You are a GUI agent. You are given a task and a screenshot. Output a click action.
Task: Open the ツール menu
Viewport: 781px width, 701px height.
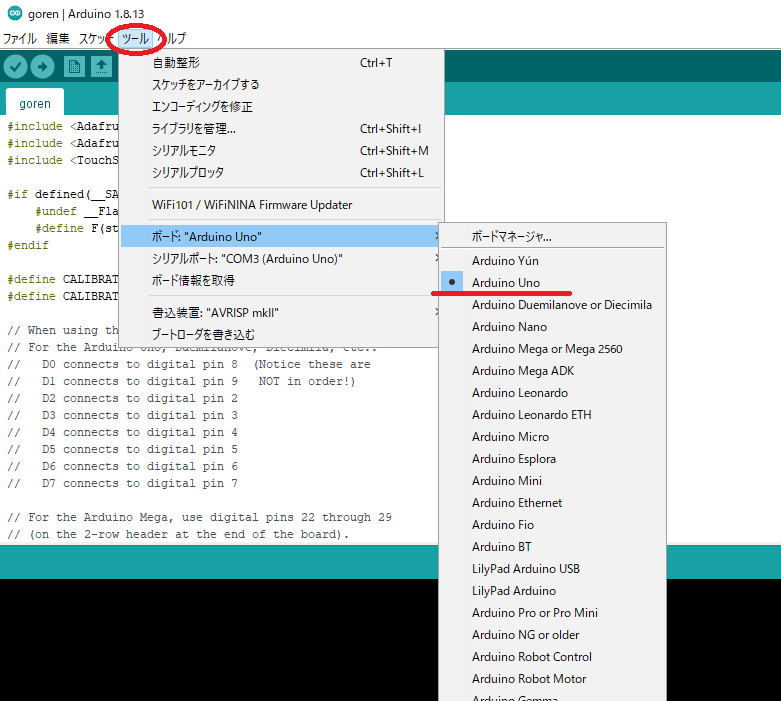(x=135, y=38)
